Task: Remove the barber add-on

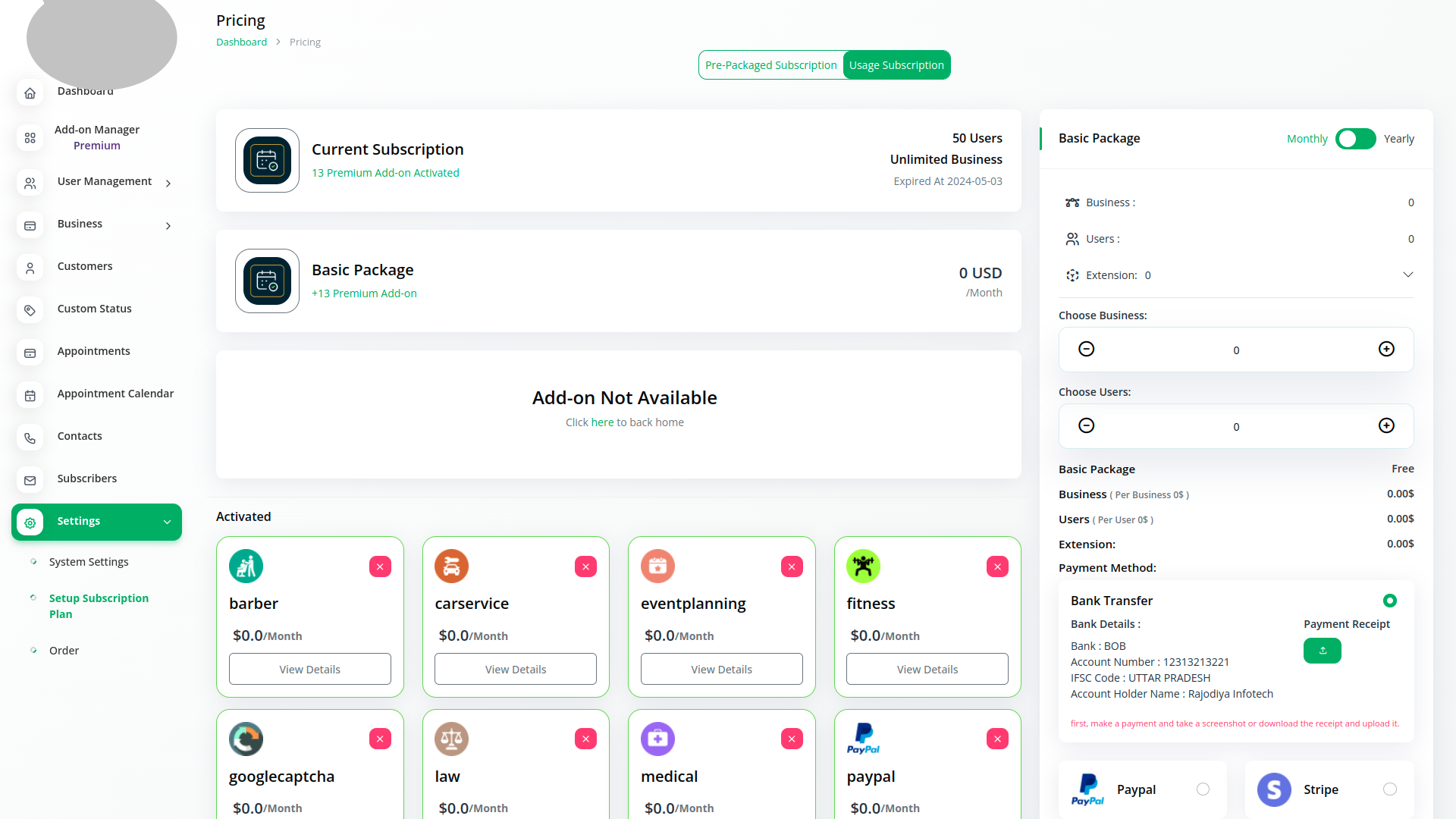Action: coord(380,566)
